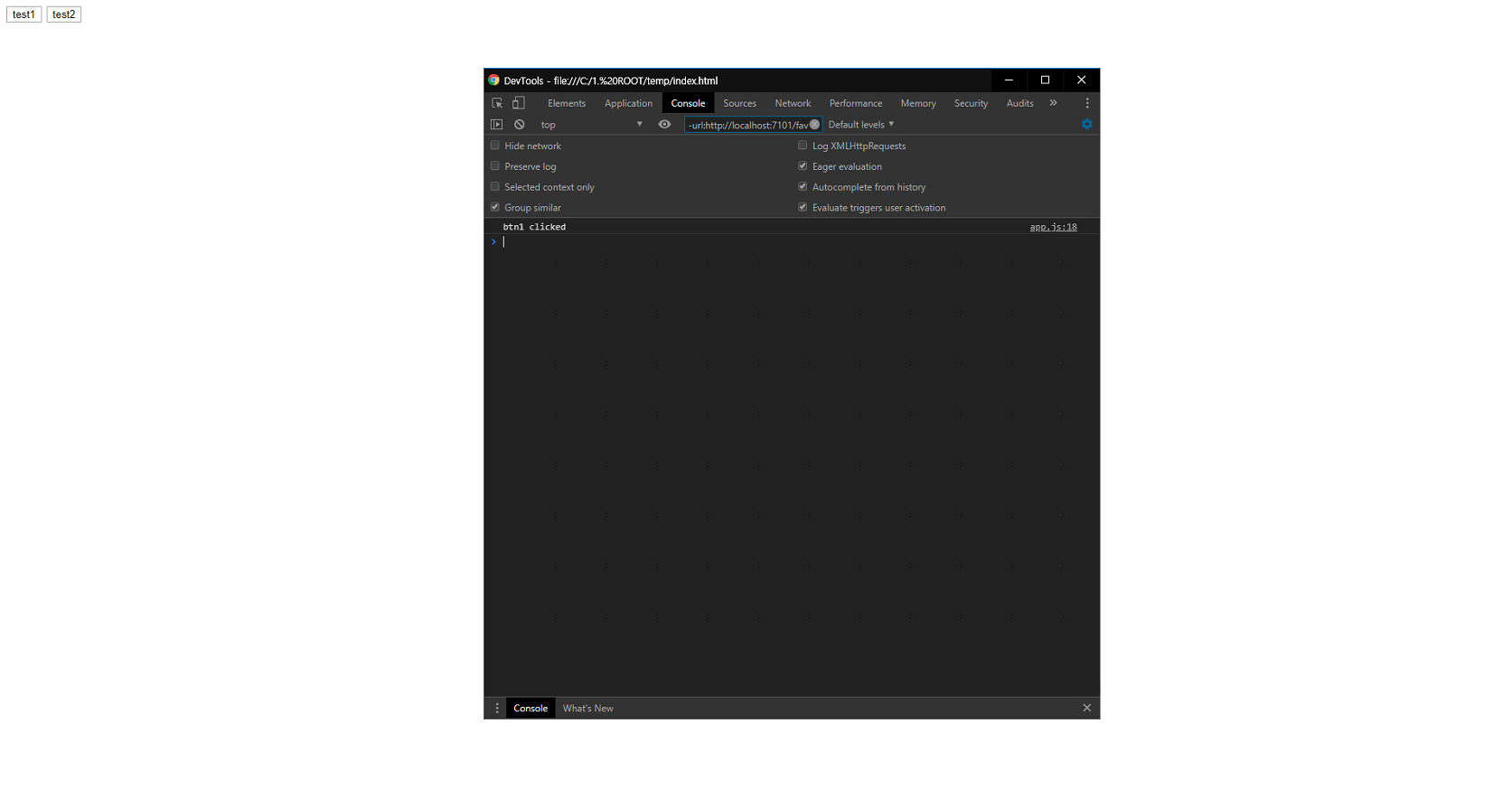Enable Selected context only checkbox
Viewport: 1512px width, 809px height.
pyautogui.click(x=495, y=187)
